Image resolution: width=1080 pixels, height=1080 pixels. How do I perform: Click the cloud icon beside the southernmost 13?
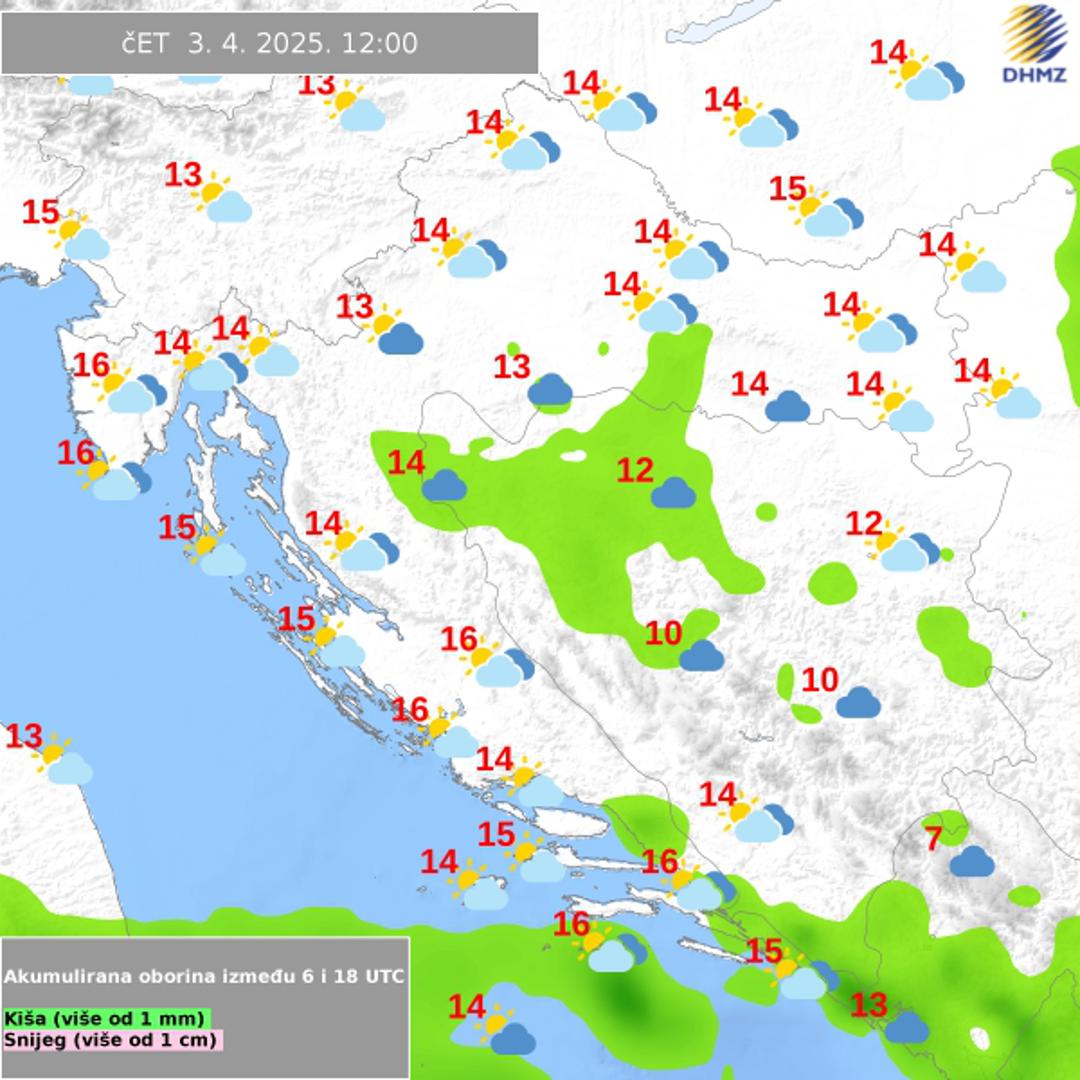pyautogui.click(x=907, y=1027)
